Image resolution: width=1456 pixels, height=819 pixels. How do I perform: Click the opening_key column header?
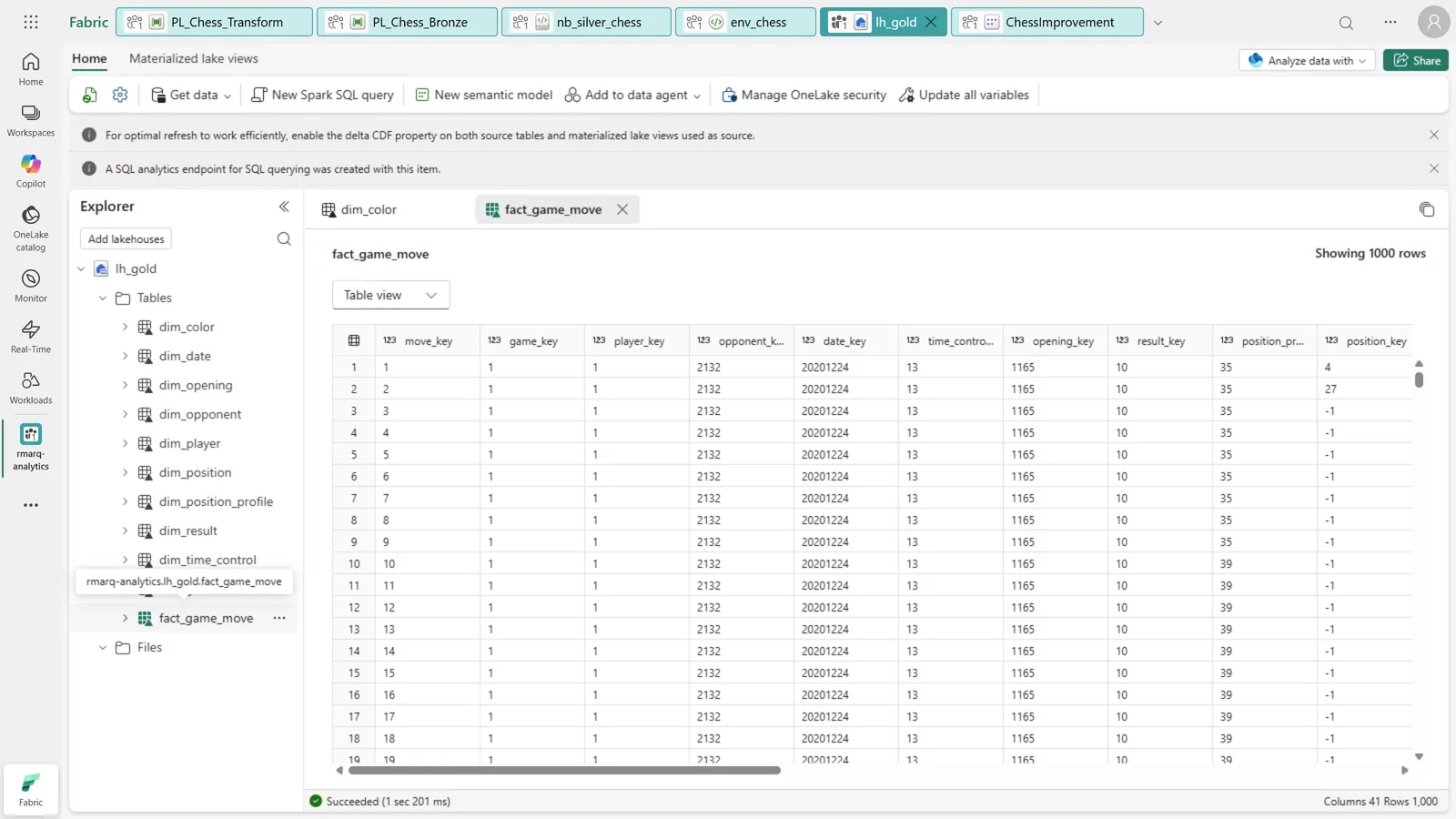point(1055,340)
